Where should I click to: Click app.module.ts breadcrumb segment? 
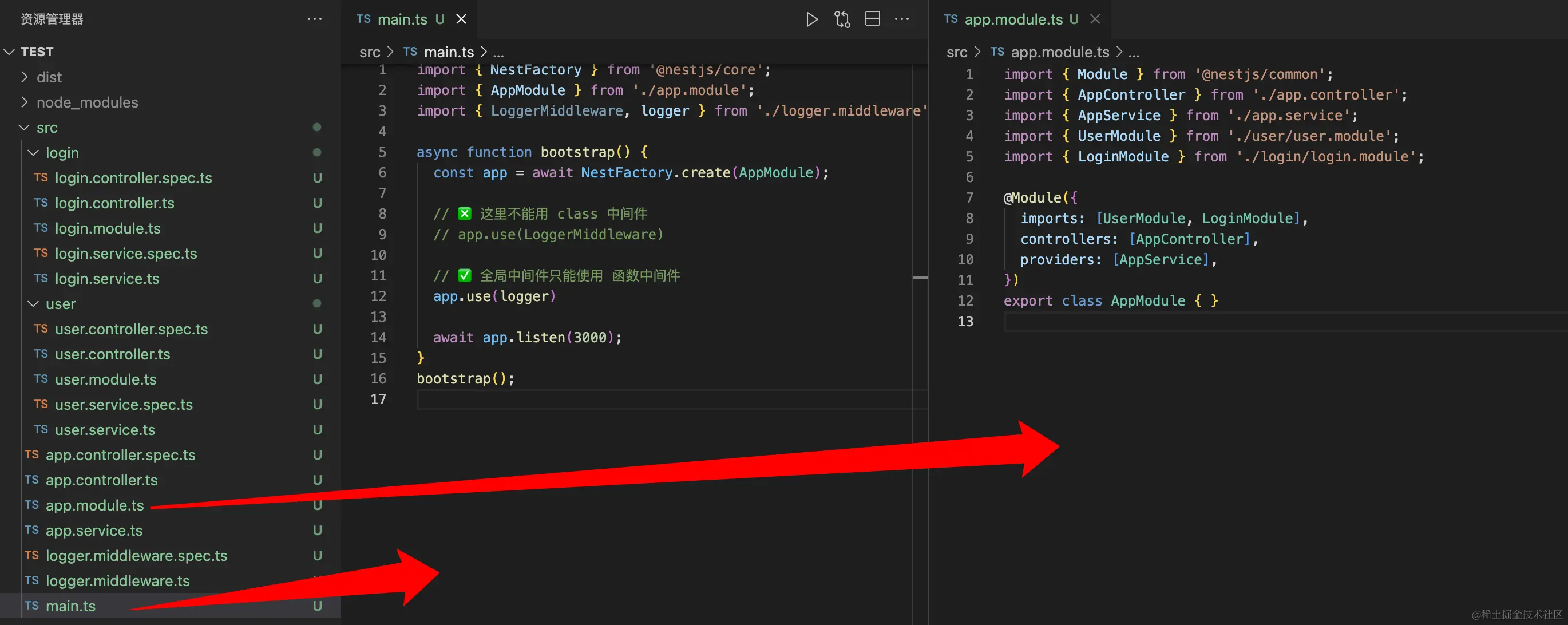(1059, 52)
